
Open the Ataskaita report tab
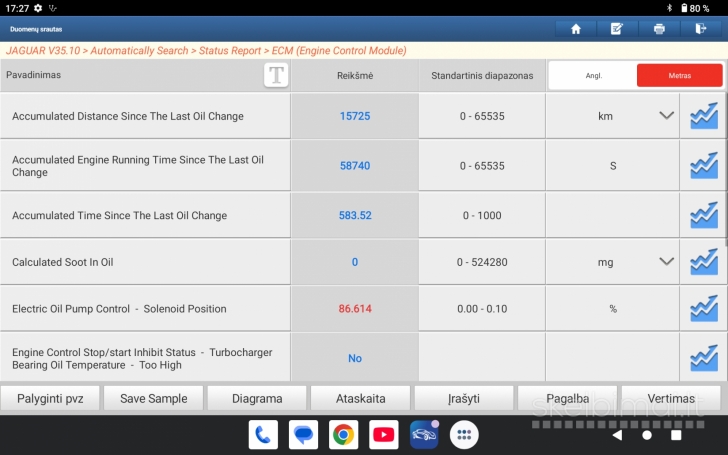point(360,398)
